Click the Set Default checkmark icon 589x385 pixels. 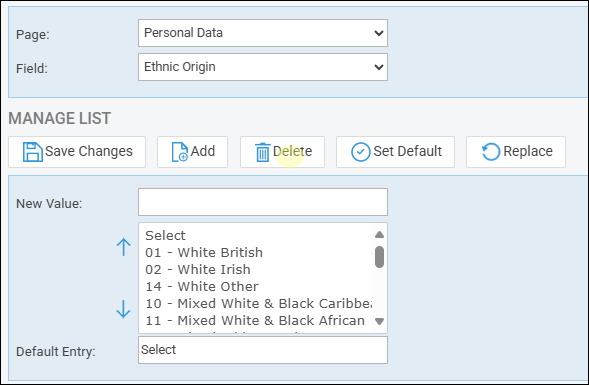coord(360,152)
